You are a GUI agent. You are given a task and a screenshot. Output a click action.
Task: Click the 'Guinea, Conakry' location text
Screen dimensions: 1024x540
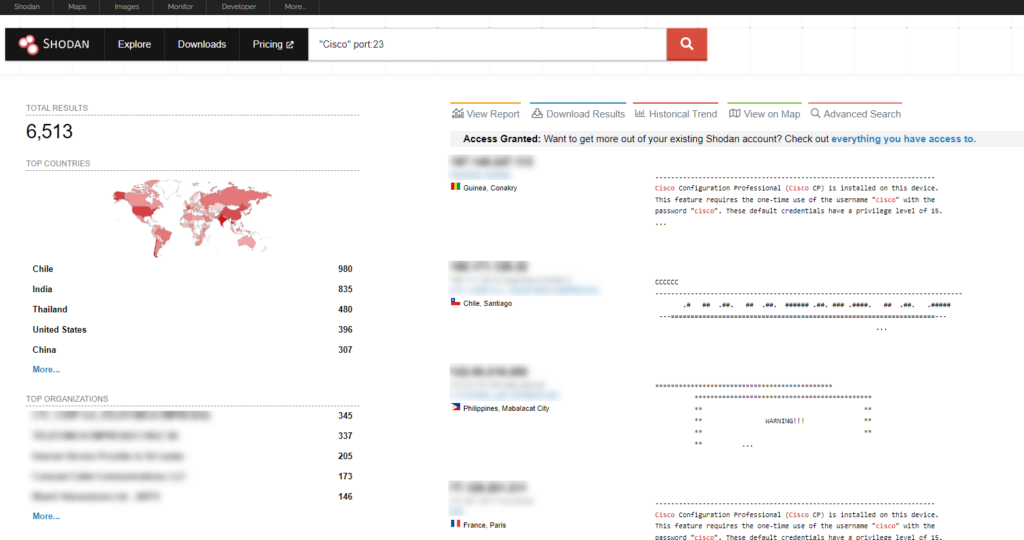tap(490, 188)
